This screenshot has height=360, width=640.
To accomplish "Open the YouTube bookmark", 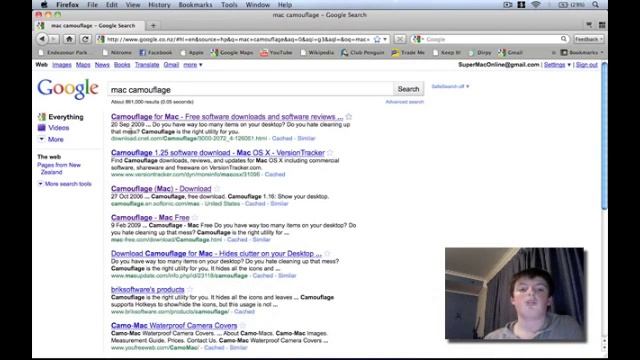I will point(276,53).
